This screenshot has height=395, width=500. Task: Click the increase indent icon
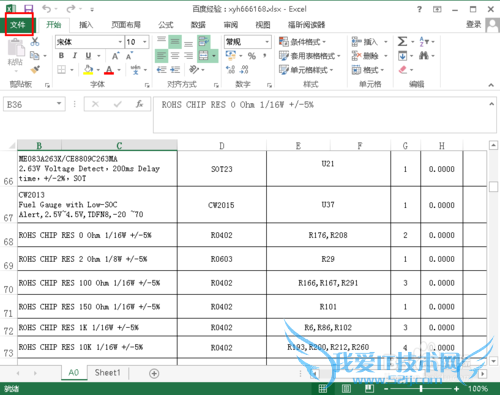(x=175, y=70)
